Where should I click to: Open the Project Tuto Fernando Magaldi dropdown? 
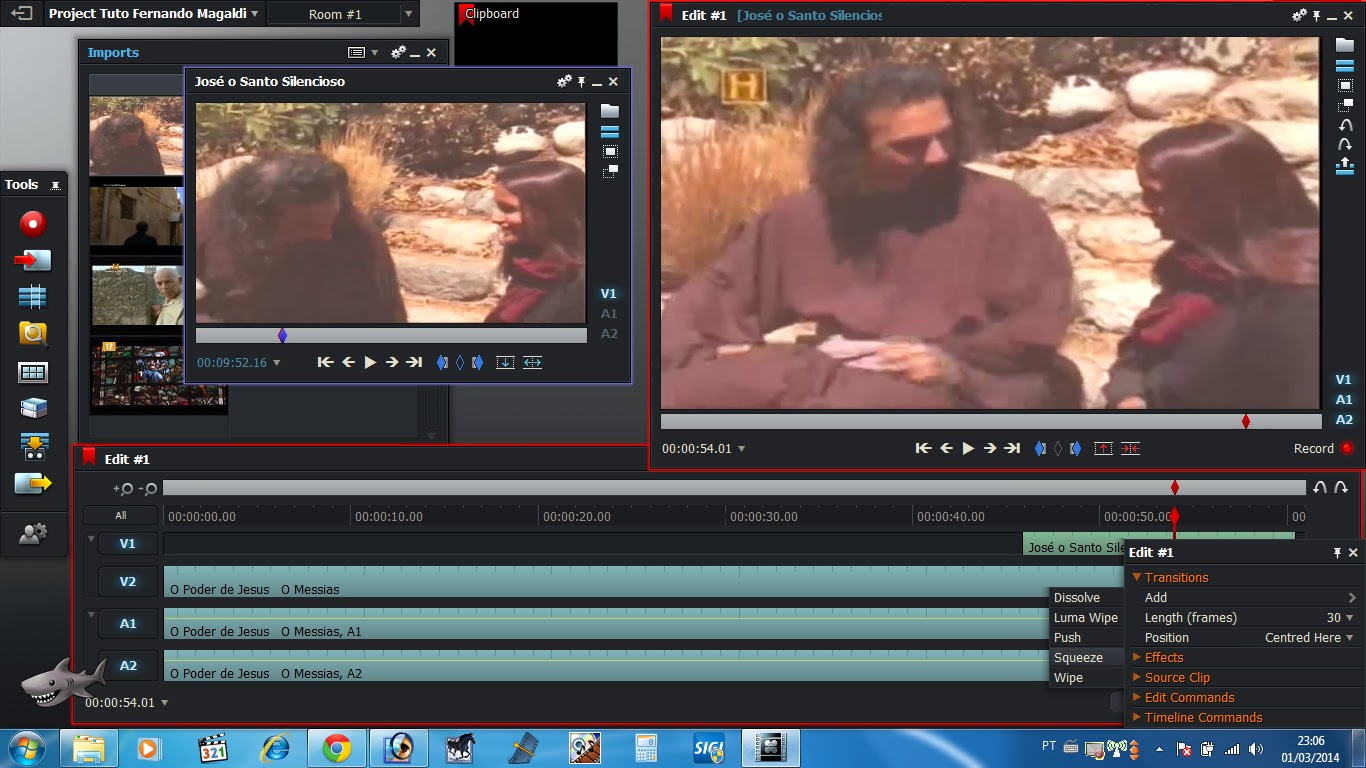coord(154,14)
